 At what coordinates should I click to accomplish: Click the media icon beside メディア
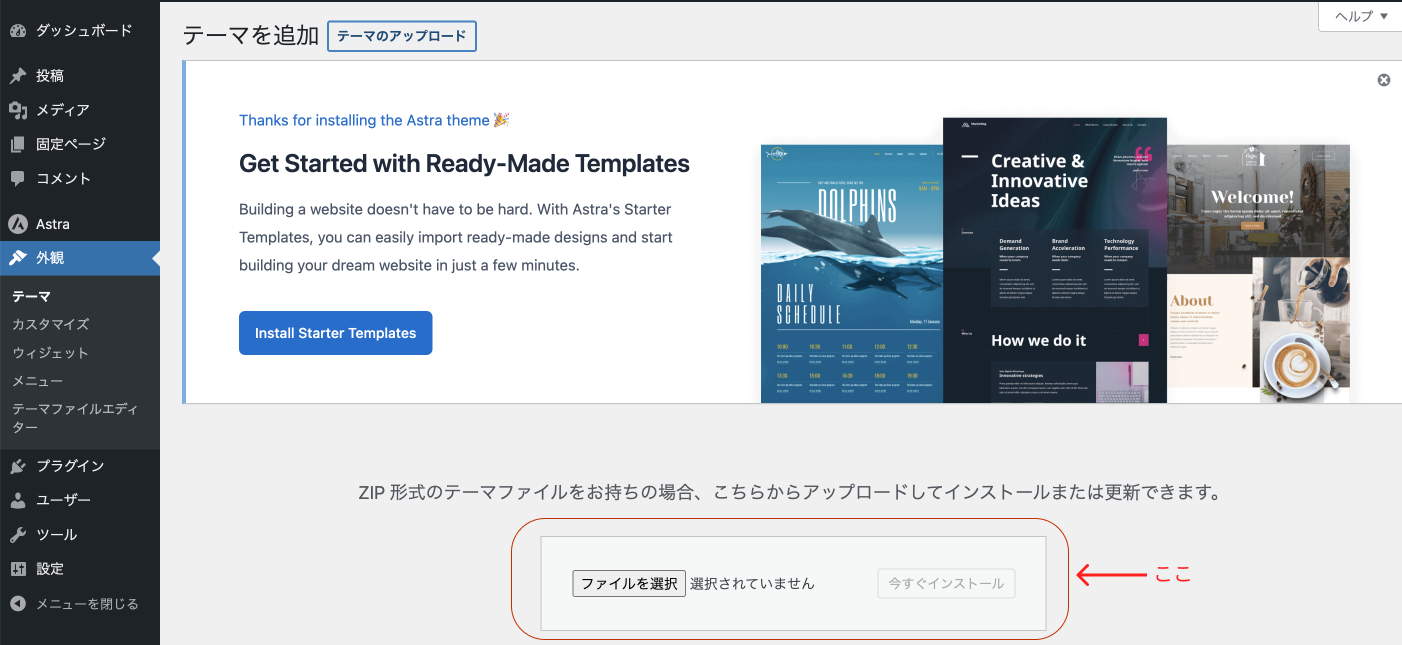pos(17,110)
